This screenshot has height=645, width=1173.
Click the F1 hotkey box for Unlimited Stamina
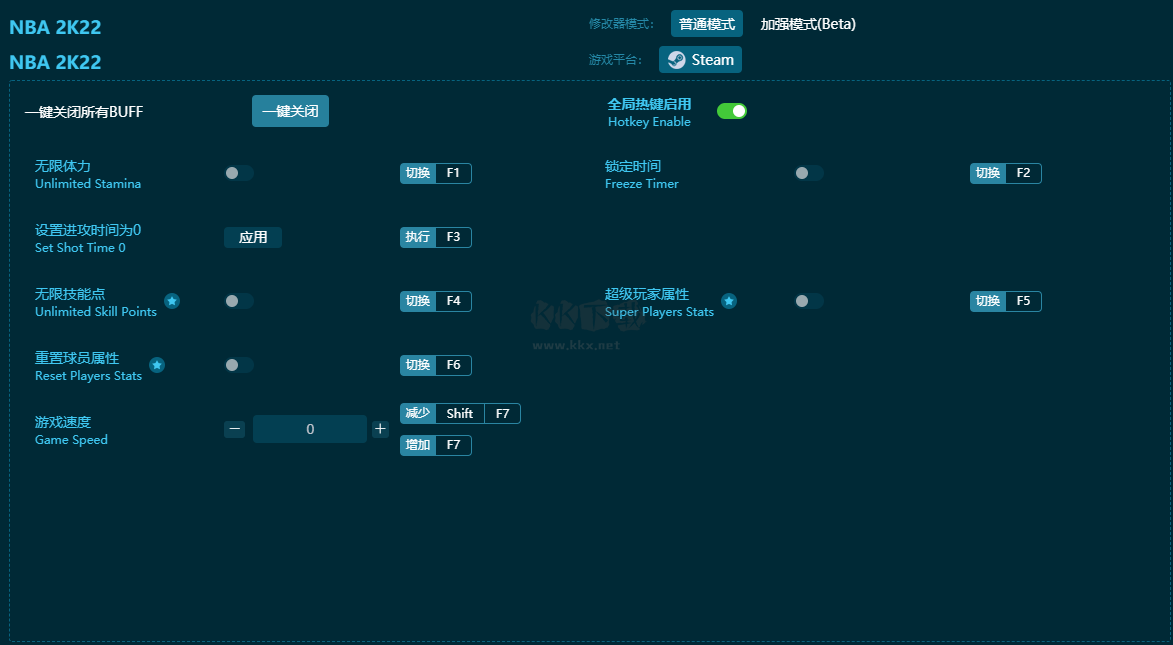tap(453, 173)
